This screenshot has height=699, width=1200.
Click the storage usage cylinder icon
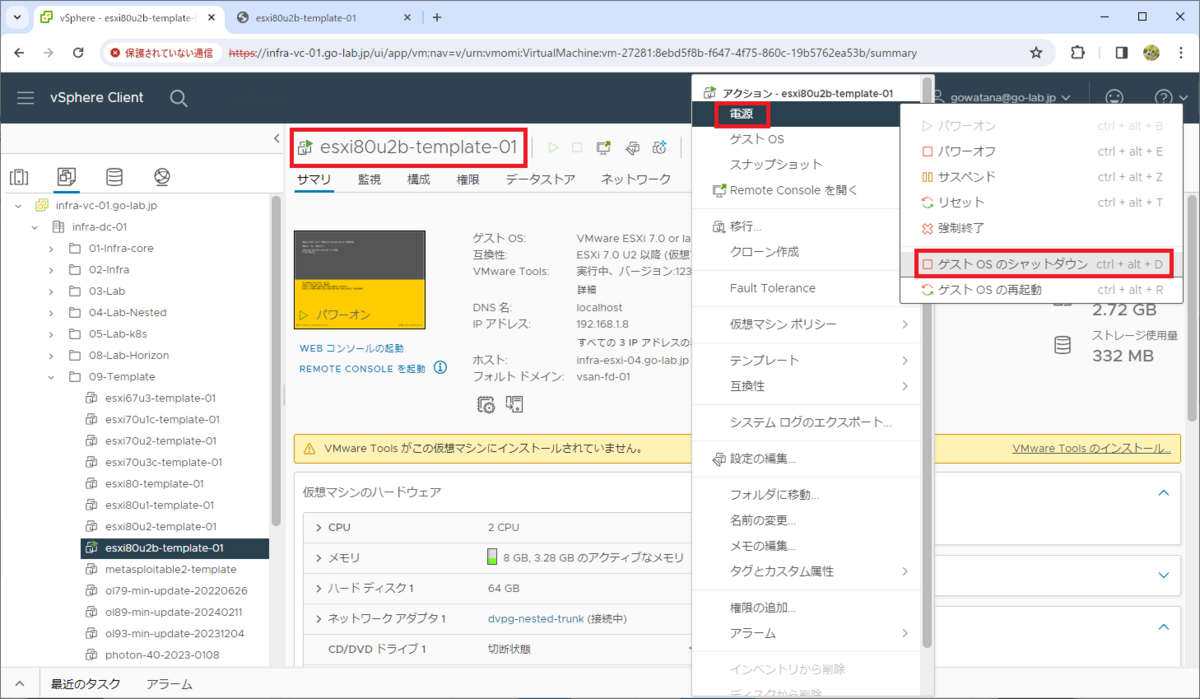point(1062,345)
